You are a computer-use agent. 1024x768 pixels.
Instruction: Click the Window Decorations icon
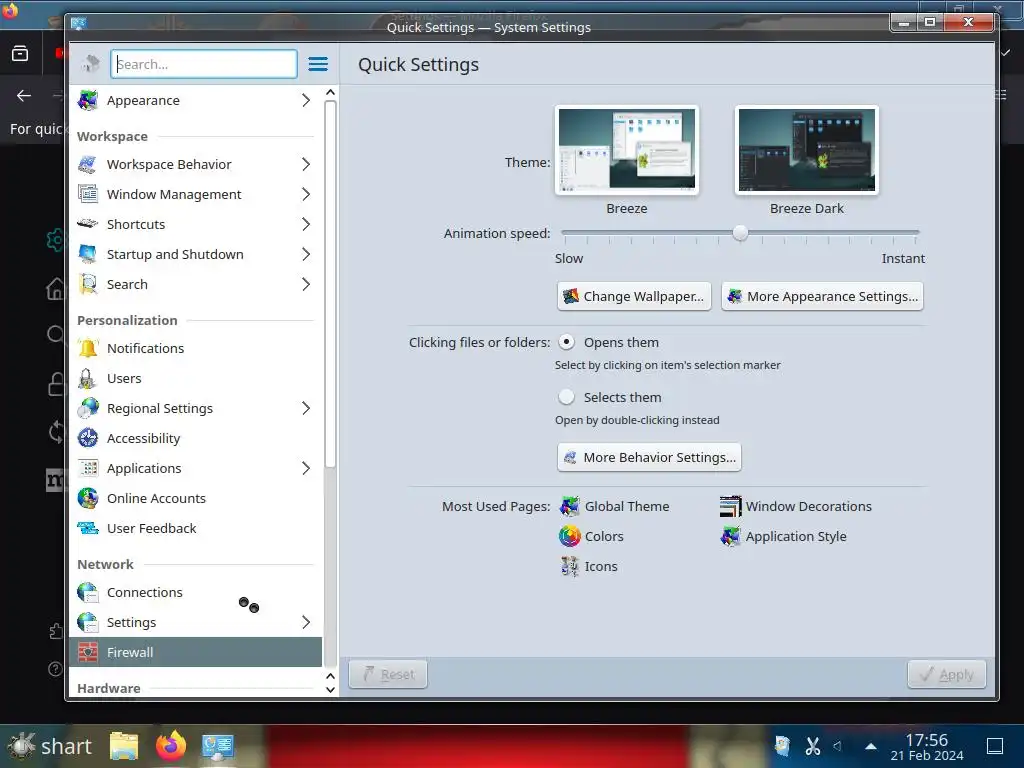click(731, 507)
